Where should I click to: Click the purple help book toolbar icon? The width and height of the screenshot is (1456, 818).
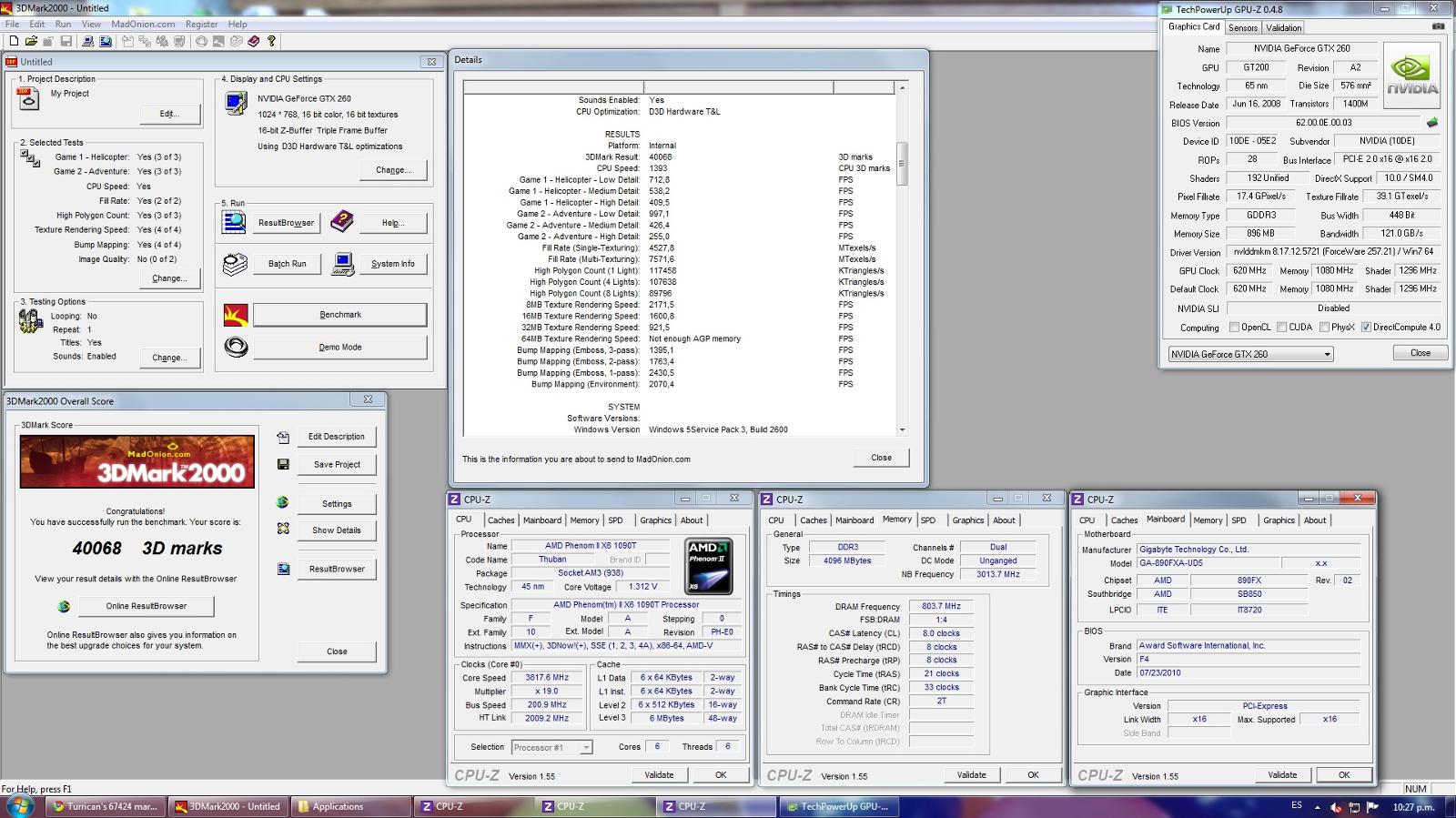pos(254,41)
